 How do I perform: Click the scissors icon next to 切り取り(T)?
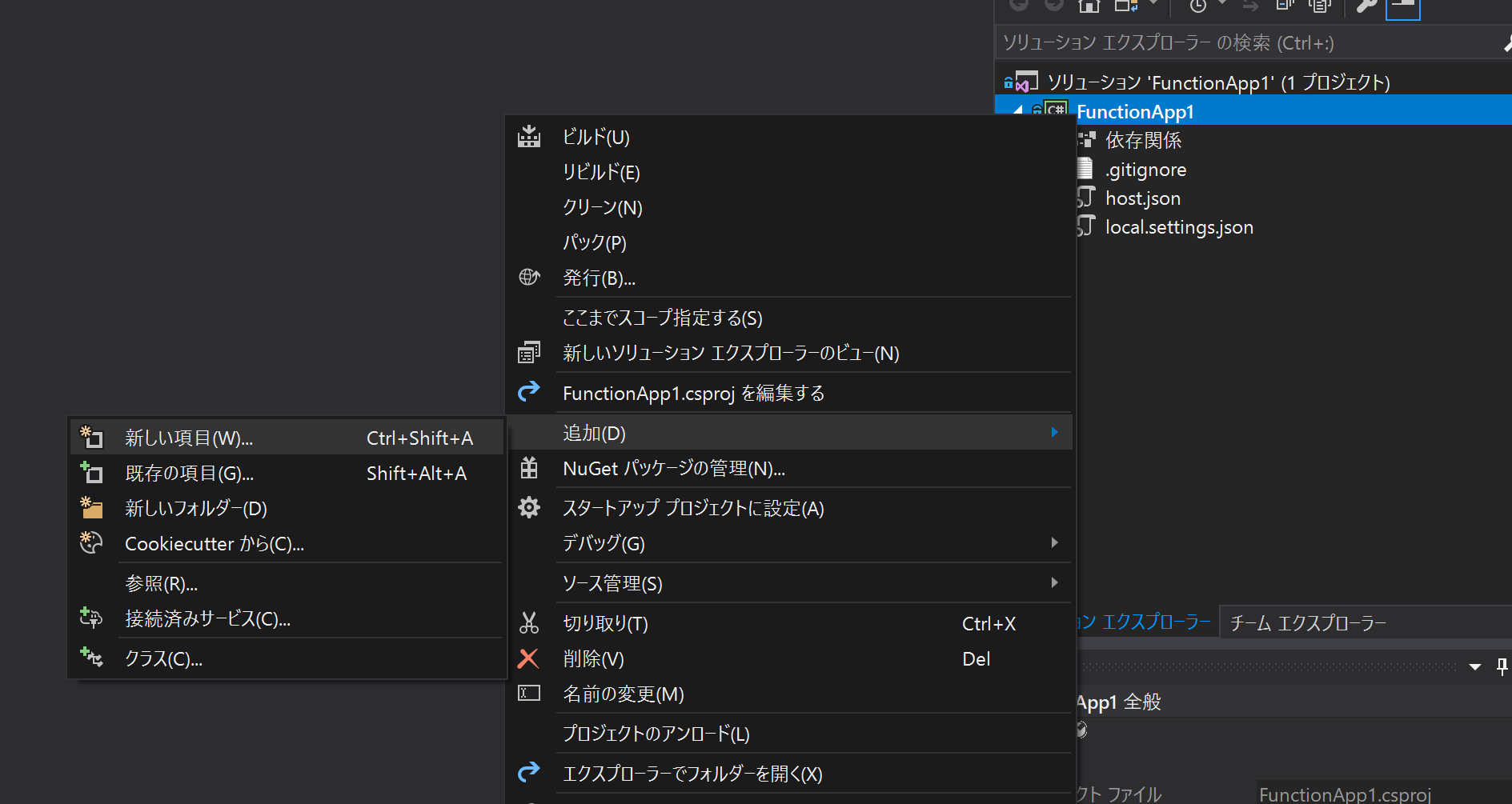click(529, 623)
